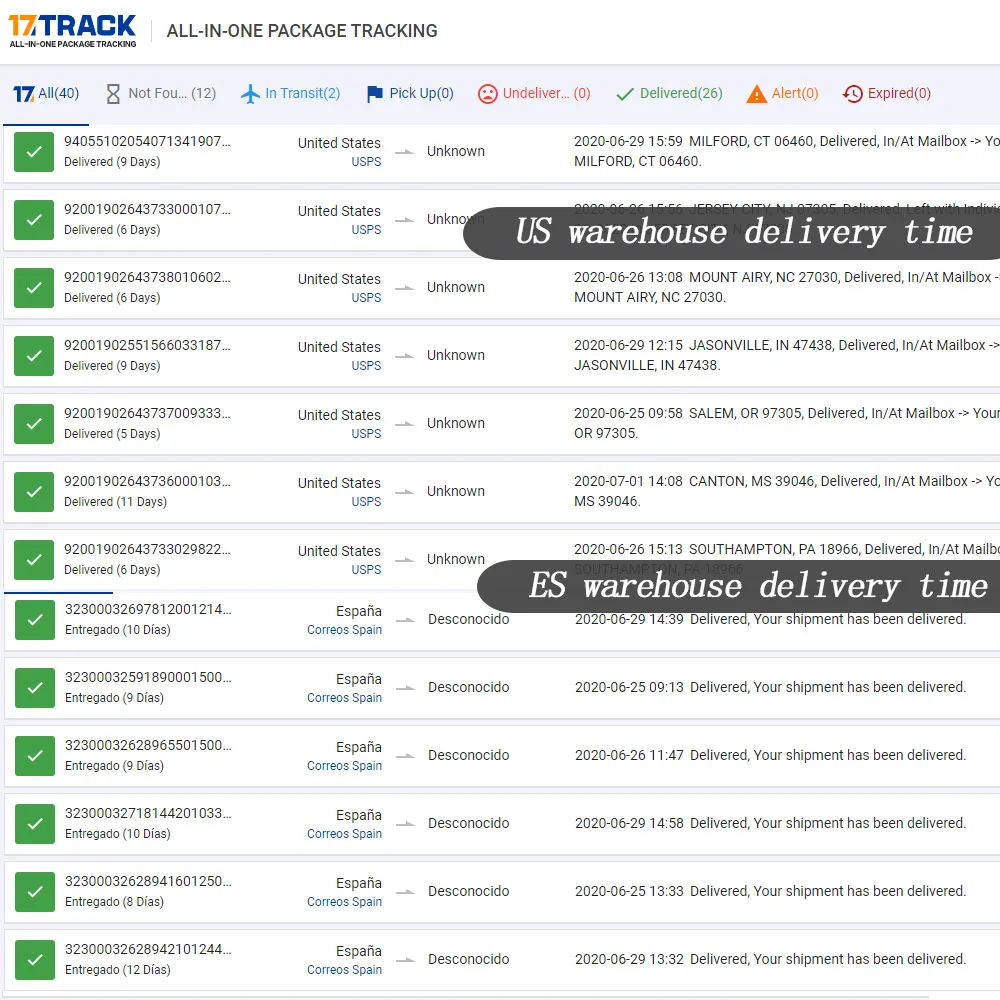Click Correos Spain link for 32300032591890001500
Screen dimensions: 1000x1000
(x=344, y=698)
